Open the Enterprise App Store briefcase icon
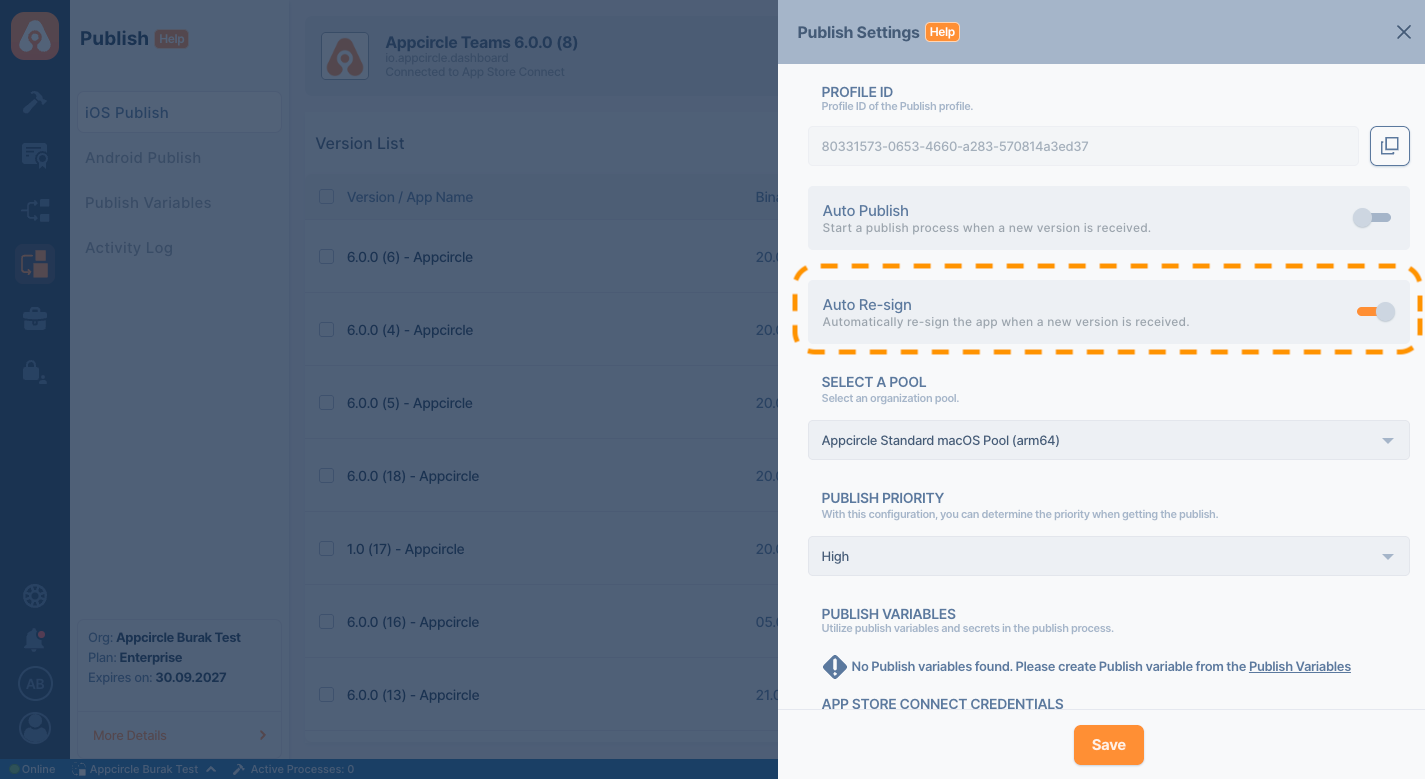 (x=35, y=319)
